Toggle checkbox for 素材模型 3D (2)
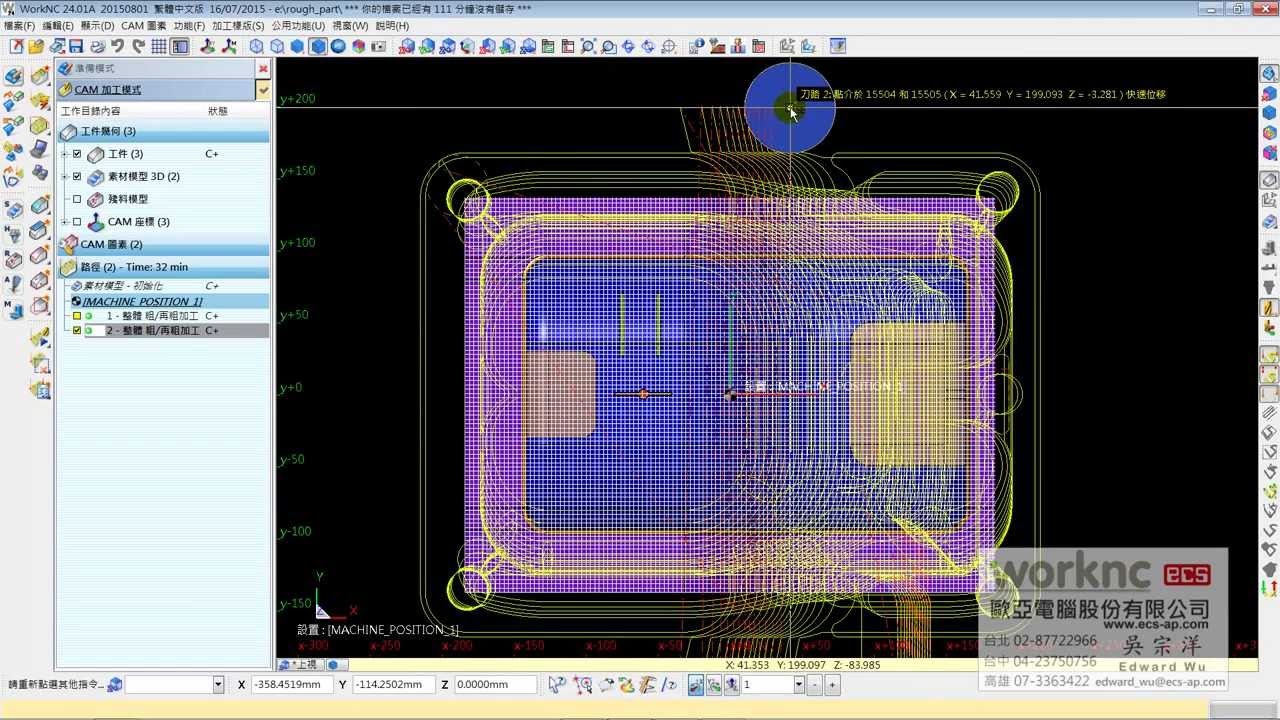 point(77,176)
